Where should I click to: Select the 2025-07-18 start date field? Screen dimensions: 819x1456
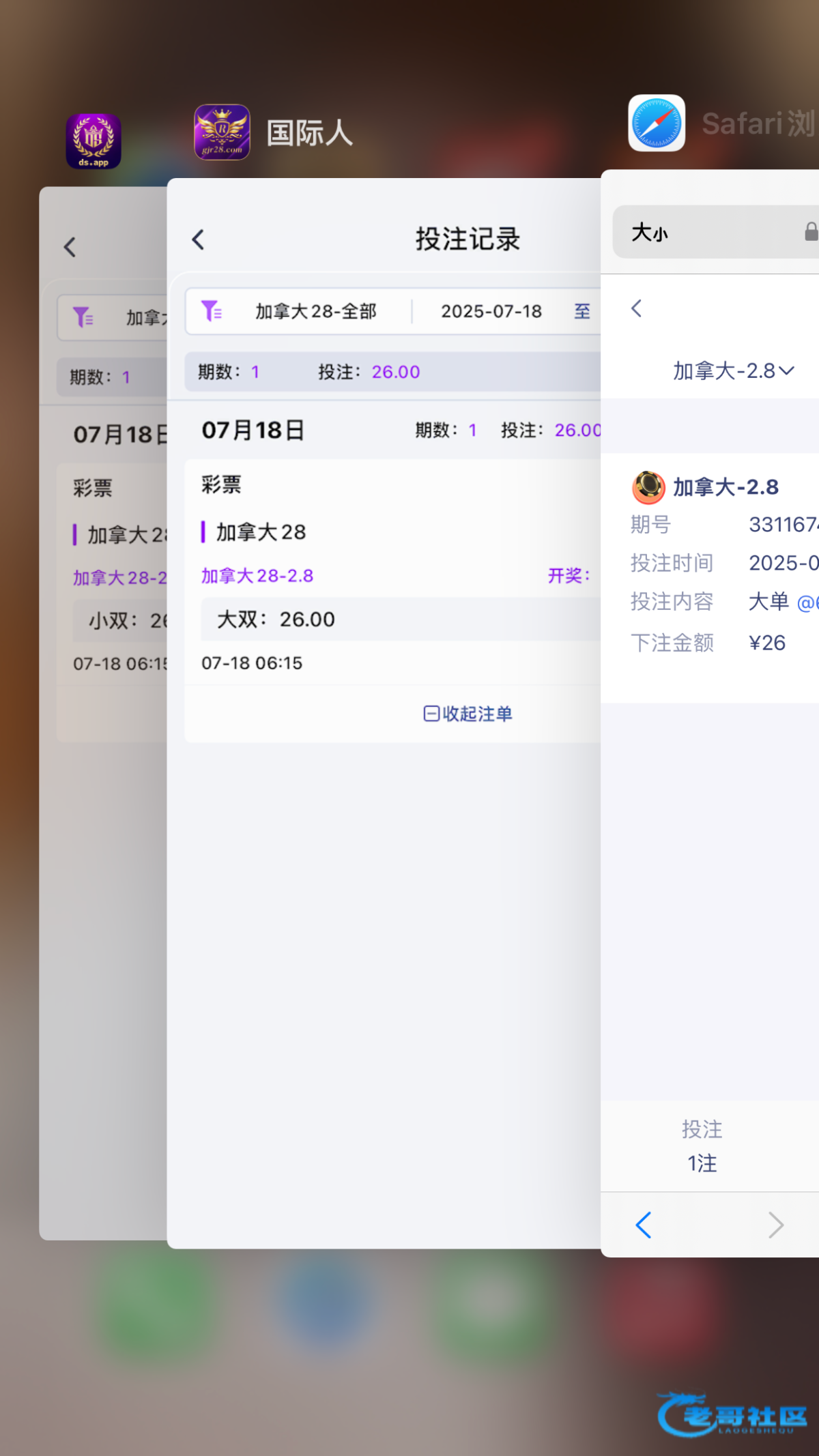(491, 312)
